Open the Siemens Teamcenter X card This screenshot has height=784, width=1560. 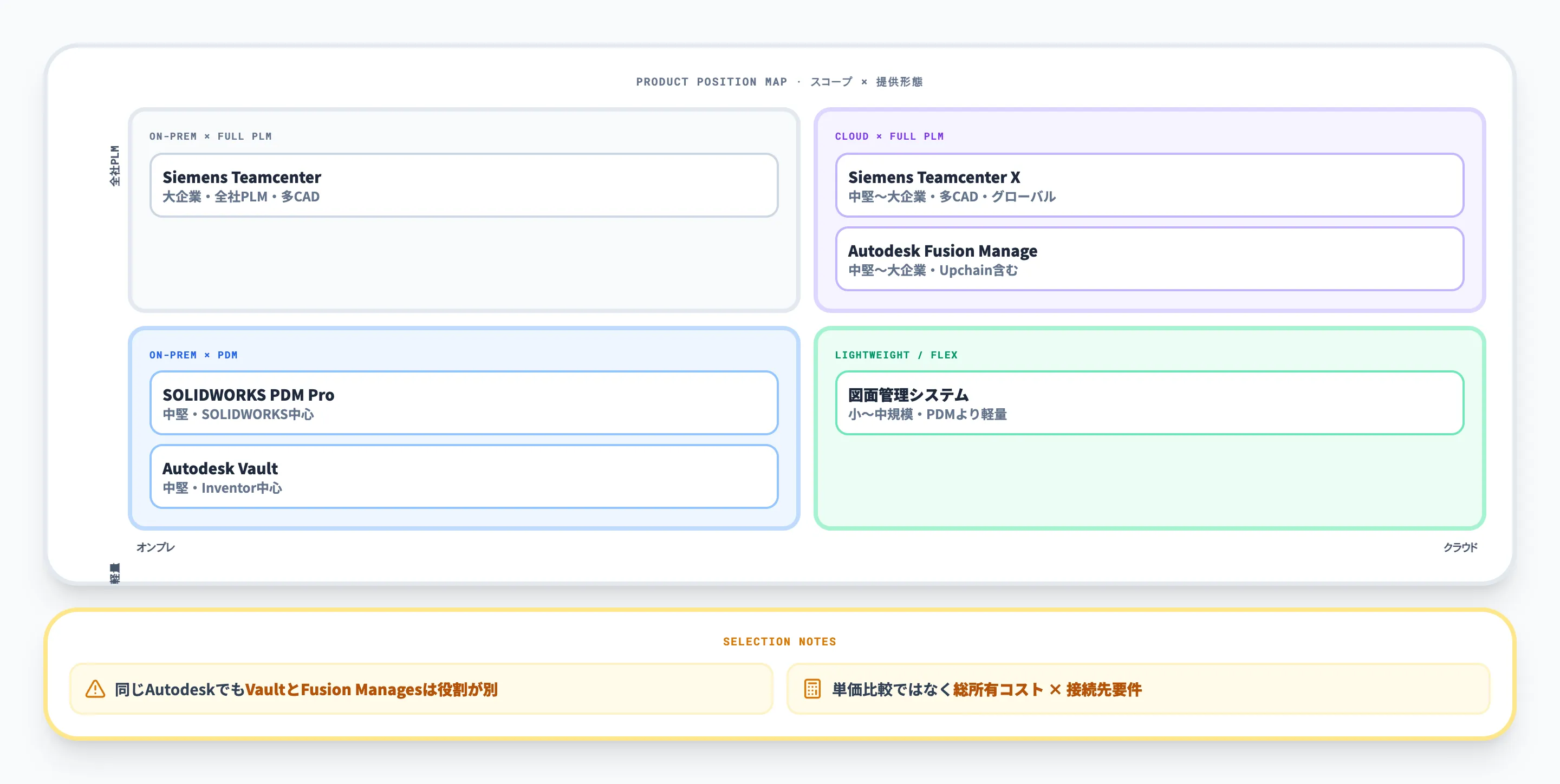tap(1149, 185)
